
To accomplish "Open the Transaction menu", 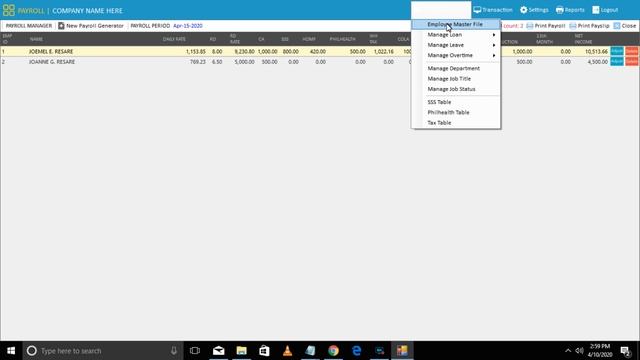I will tap(493, 10).
